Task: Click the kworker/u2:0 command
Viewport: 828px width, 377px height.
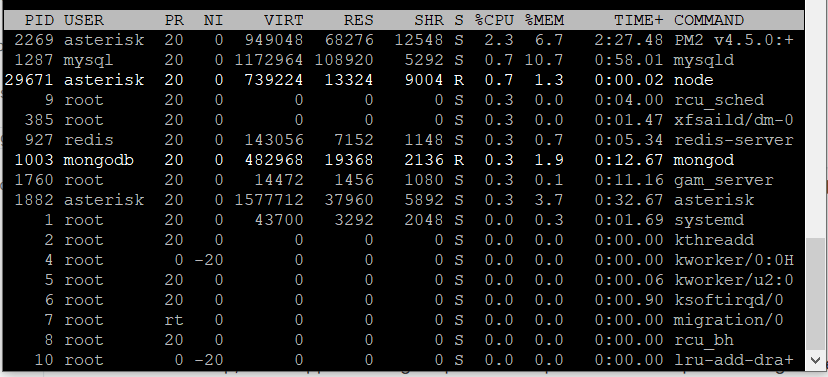Action: pos(733,280)
